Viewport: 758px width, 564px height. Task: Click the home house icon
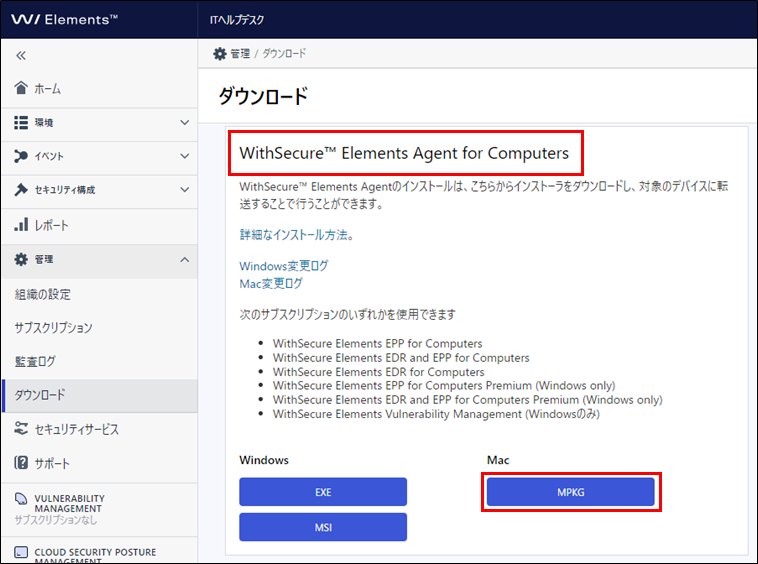tap(21, 88)
